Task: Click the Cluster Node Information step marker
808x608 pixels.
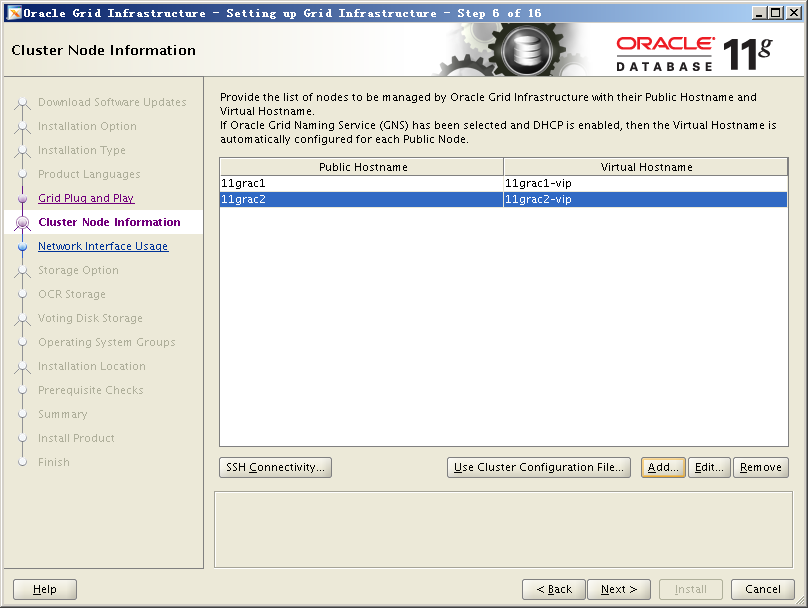Action: [x=22, y=223]
